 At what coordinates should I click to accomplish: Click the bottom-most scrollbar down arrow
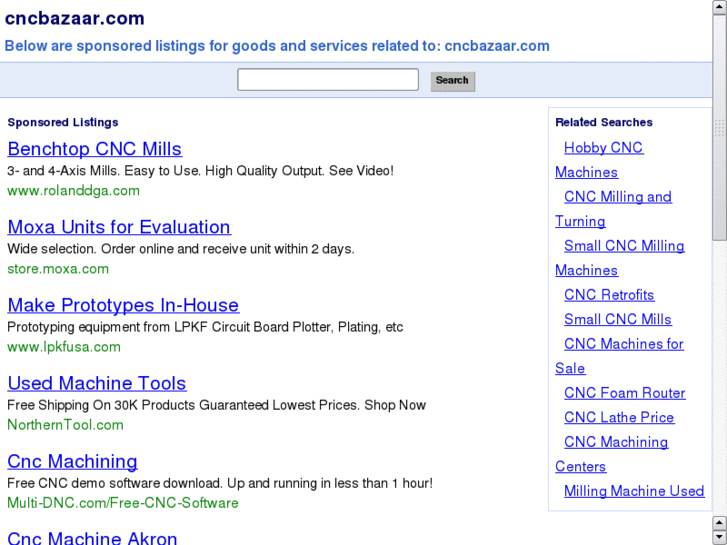[720, 538]
